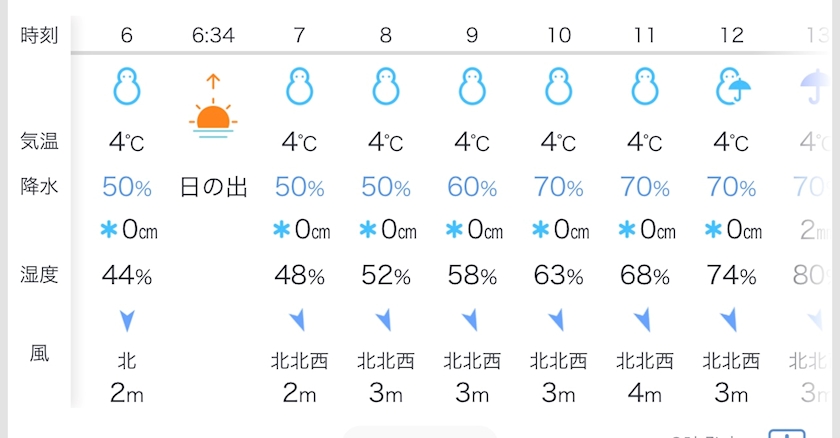The width and height of the screenshot is (840, 438).
Task: Select the 8 o'clock hour header
Action: 385,36
